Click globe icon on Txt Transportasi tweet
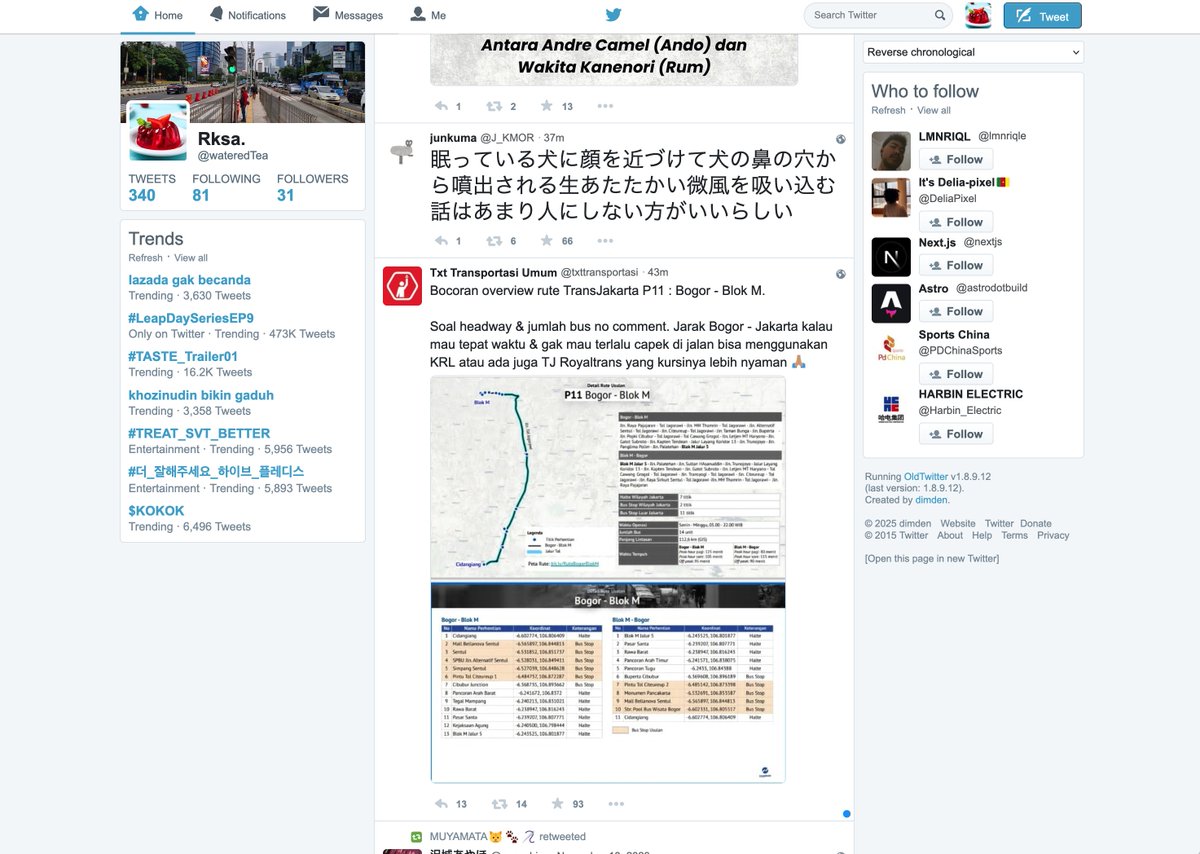 (841, 274)
